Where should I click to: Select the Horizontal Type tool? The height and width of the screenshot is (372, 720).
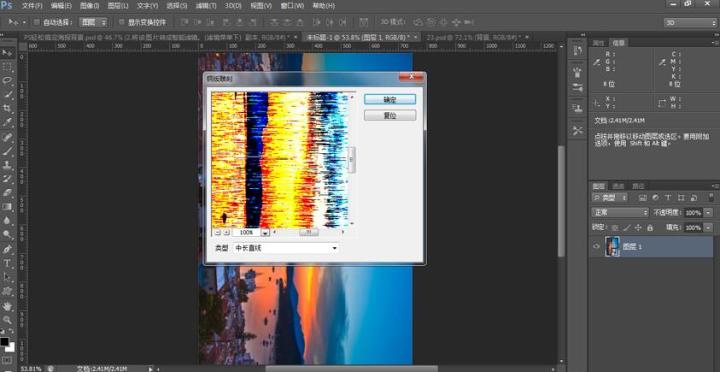point(7,263)
